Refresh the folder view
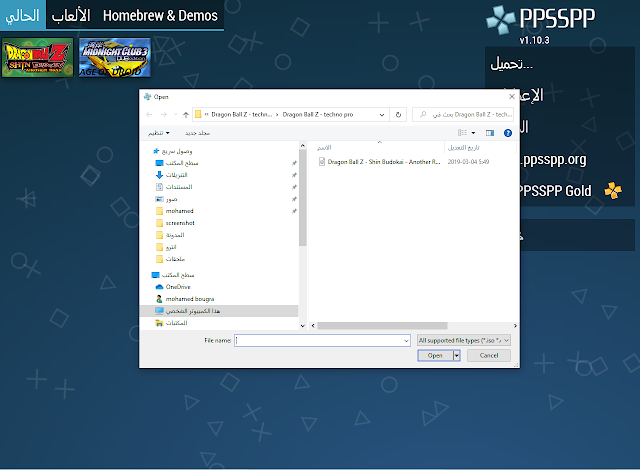The height and width of the screenshot is (470, 640). (x=398, y=115)
